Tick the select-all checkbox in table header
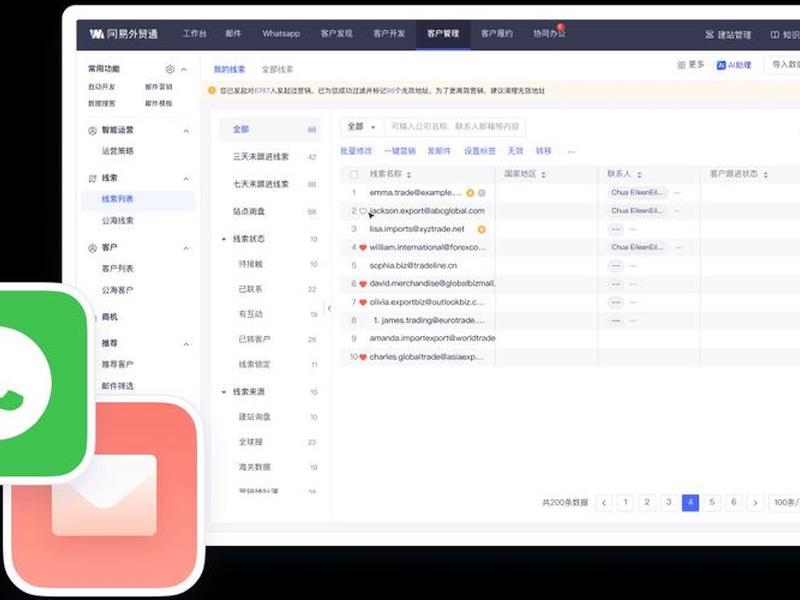The image size is (800, 600). pos(354,174)
